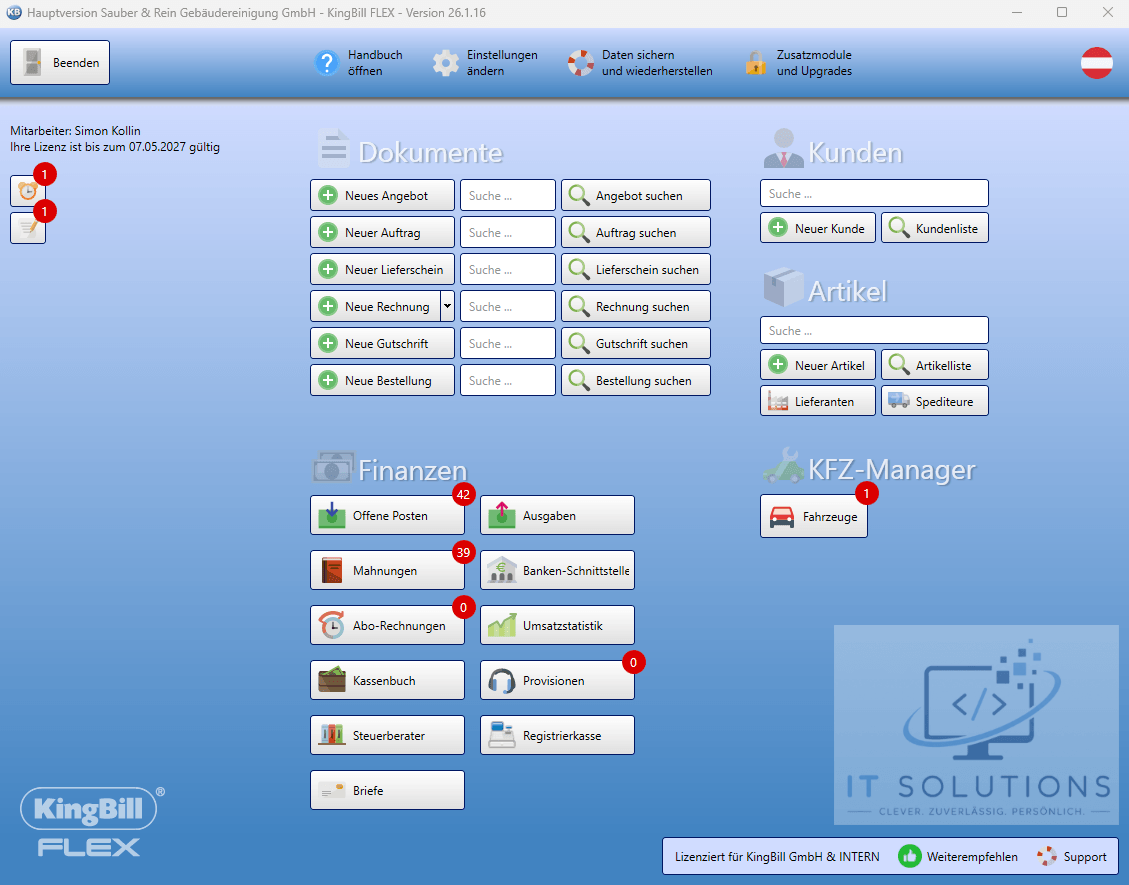This screenshot has width=1129, height=885.
Task: Create a Neuer Lieferschein
Action: pos(382,269)
